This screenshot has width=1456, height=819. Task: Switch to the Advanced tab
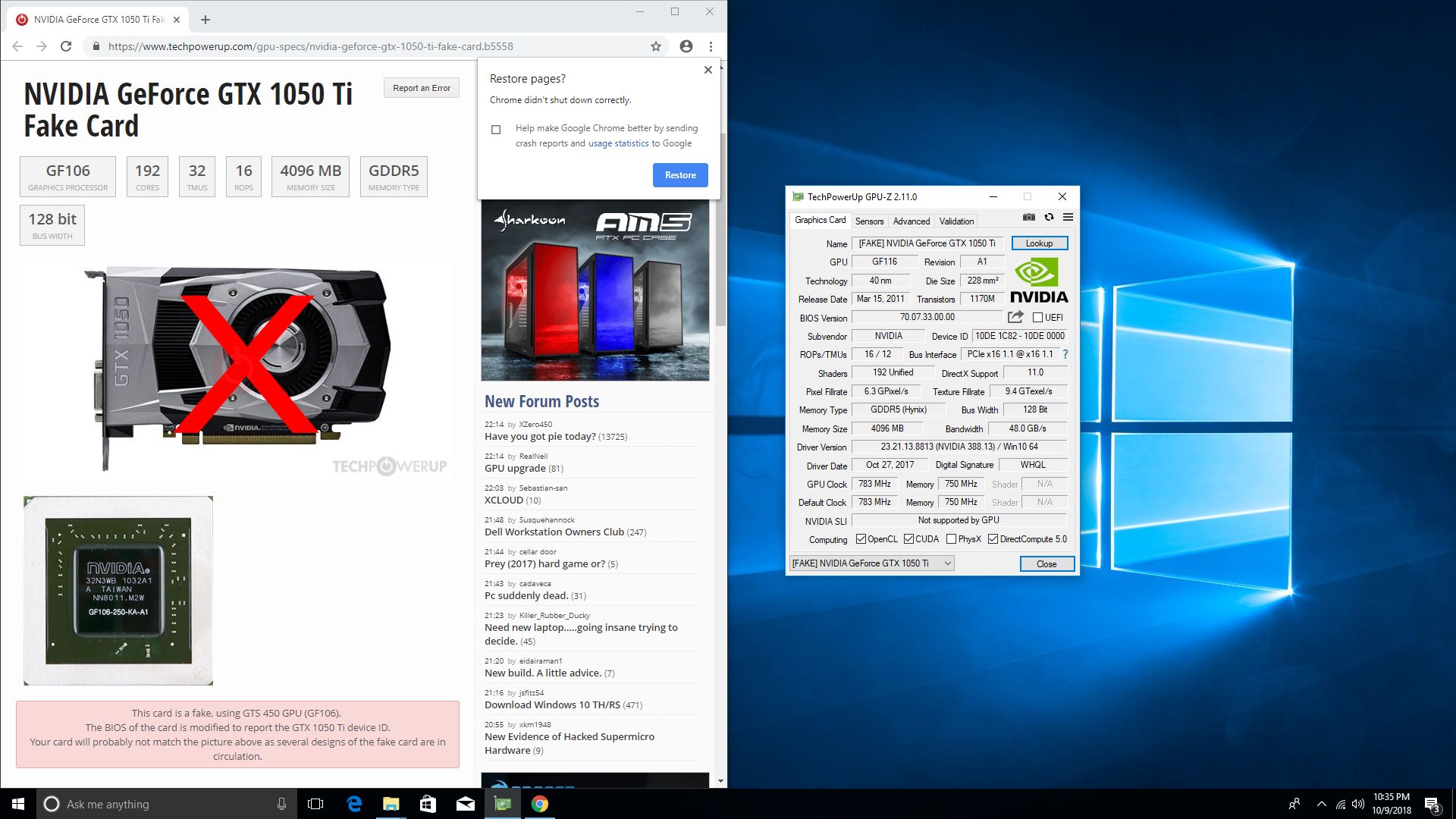pyautogui.click(x=912, y=221)
